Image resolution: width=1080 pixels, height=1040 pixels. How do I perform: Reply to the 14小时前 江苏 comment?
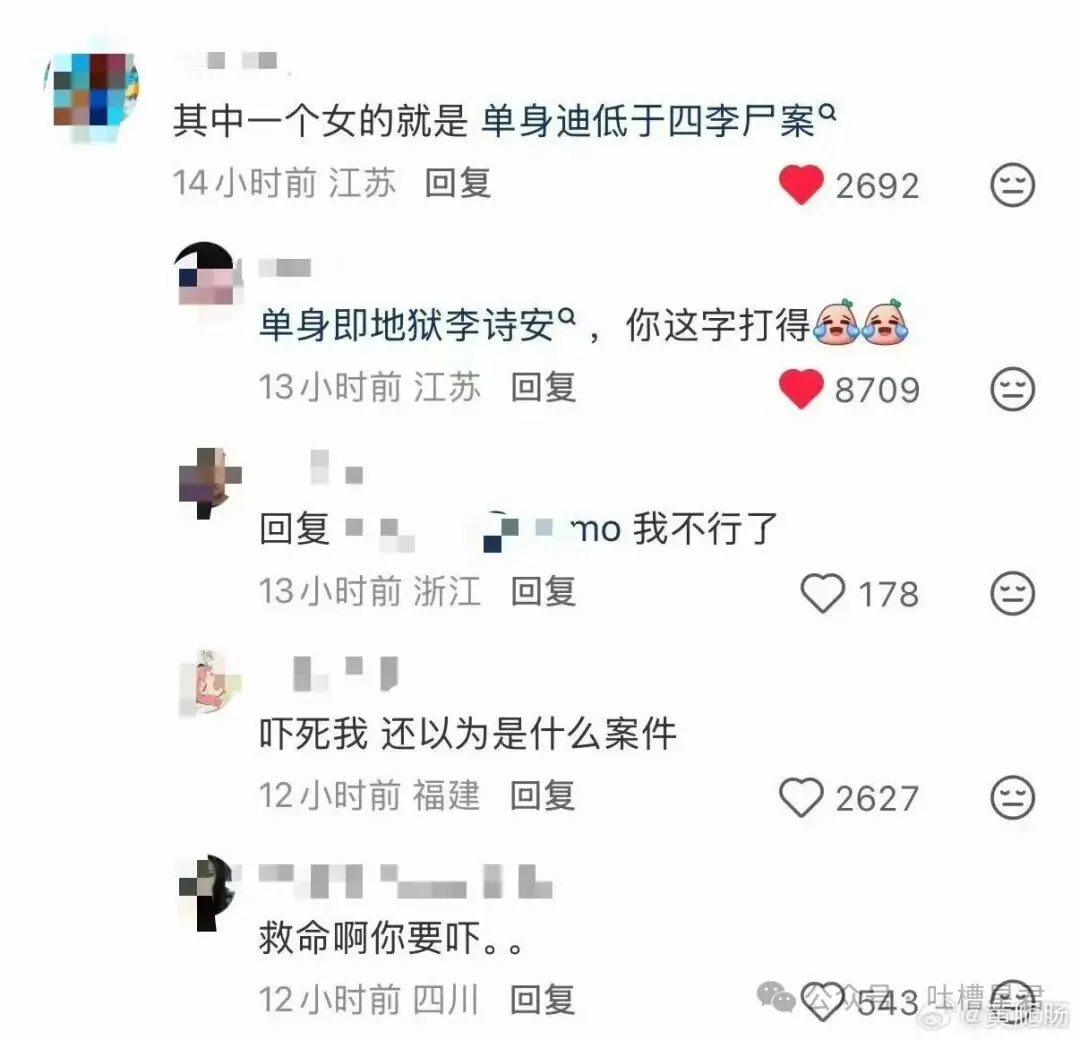457,183
